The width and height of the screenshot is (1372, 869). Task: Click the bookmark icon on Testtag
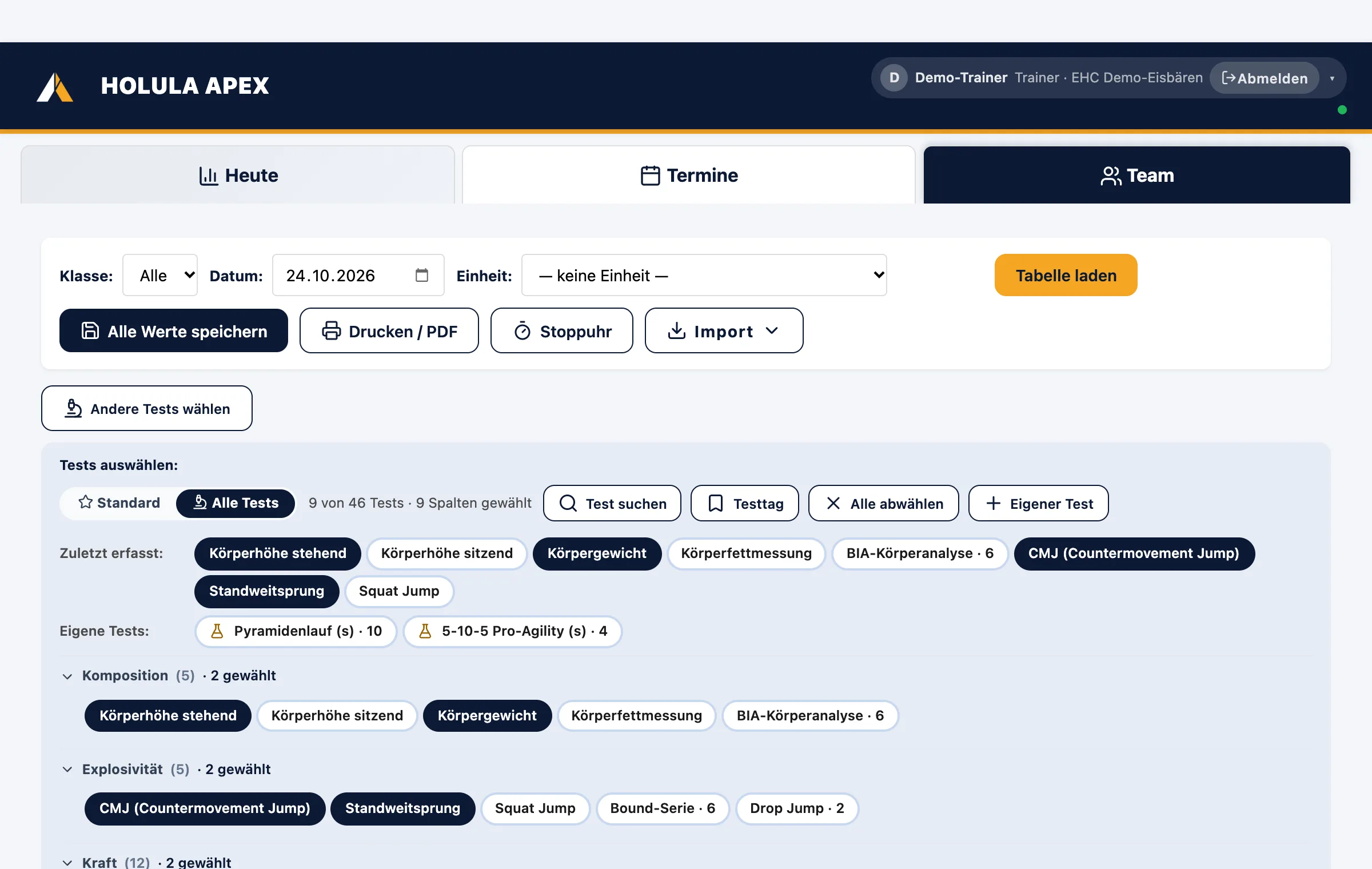pos(716,503)
